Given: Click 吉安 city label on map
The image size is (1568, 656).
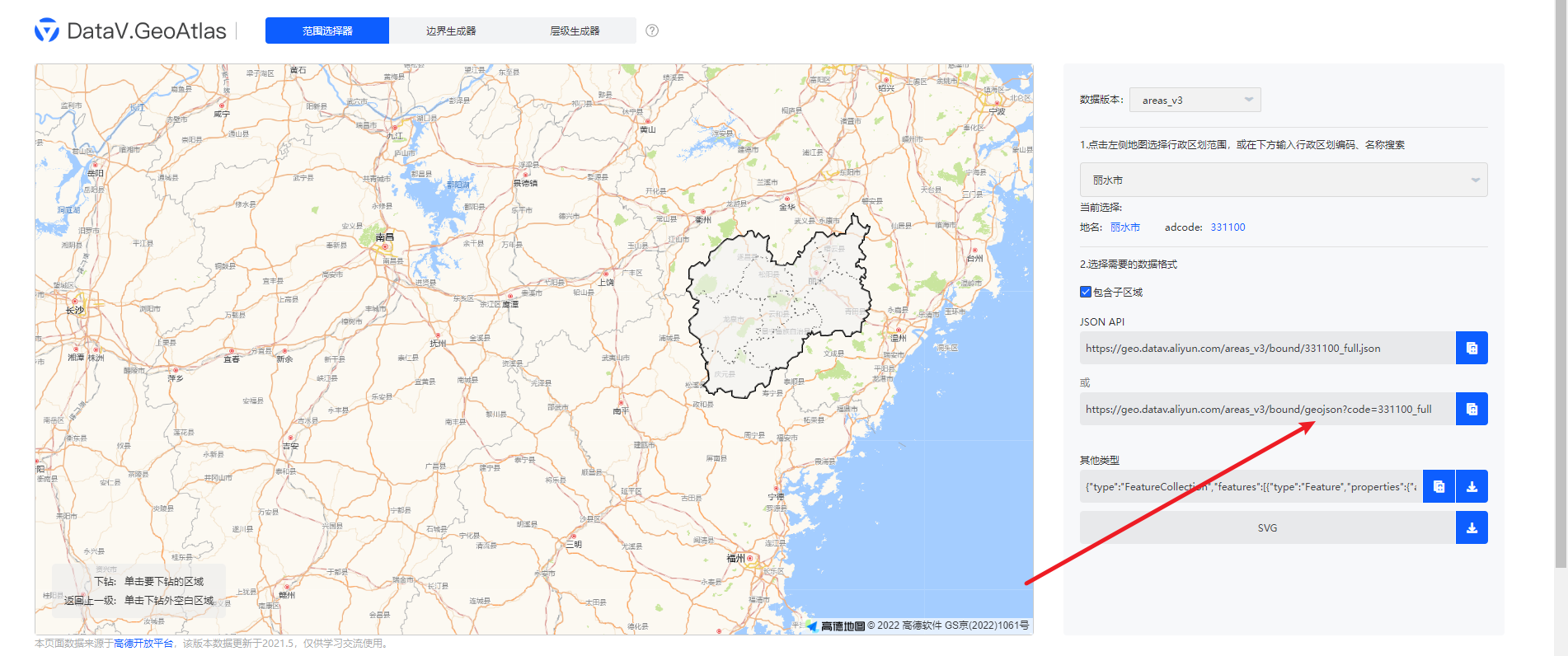Looking at the screenshot, I should click(x=291, y=446).
